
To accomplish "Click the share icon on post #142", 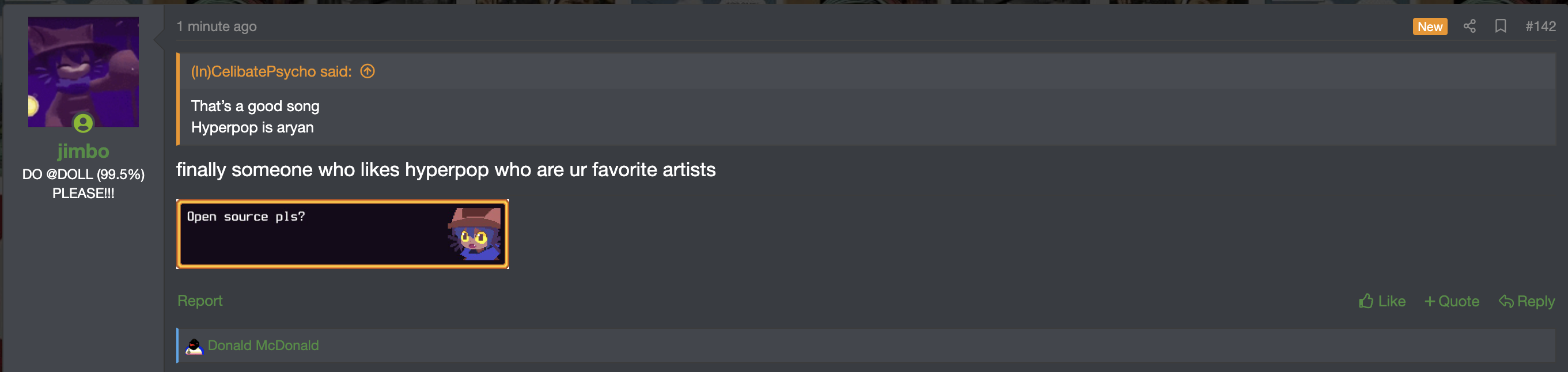I will click(x=1469, y=26).
